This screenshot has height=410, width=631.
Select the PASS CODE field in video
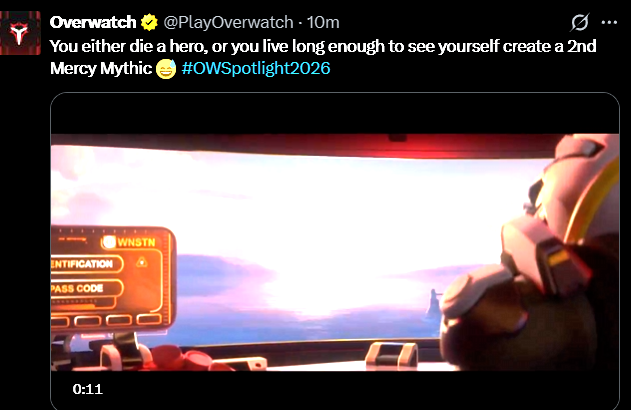tap(86, 288)
